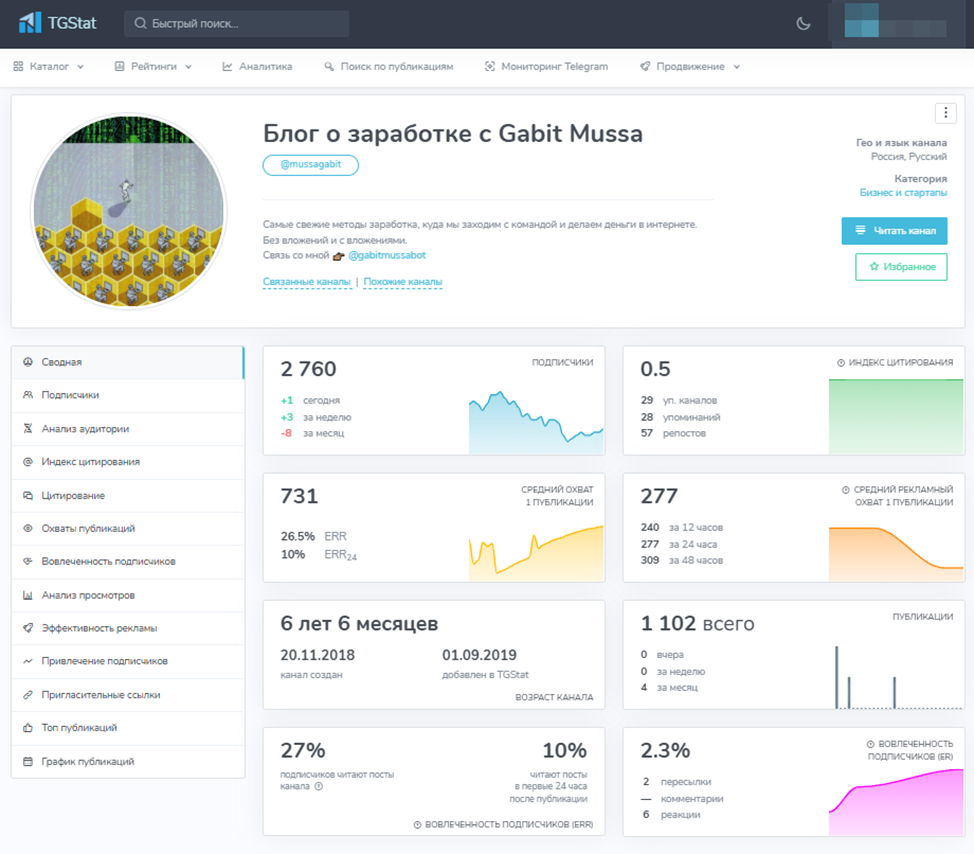Click the Привлечение подписчиков trend icon
Screen dimensions: 974x854
(x=27, y=661)
